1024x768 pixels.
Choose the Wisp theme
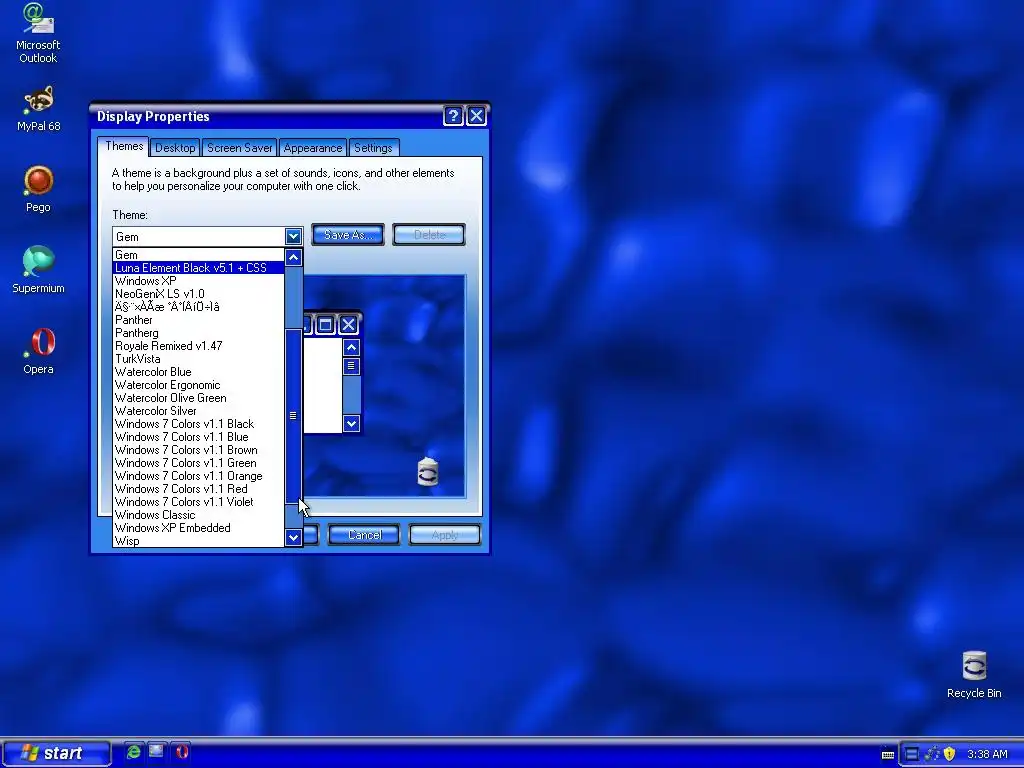(x=199, y=541)
